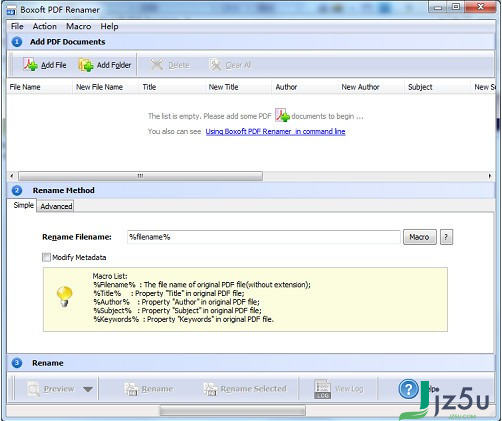Screen dimensions: 502x421
Task: Click the New Title column header
Action: pyautogui.click(x=238, y=87)
